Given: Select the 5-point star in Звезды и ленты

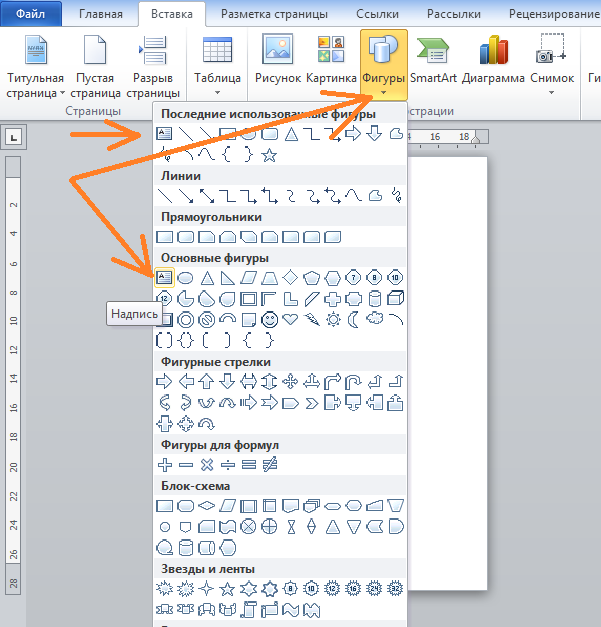Looking at the screenshot, I should tap(228, 588).
